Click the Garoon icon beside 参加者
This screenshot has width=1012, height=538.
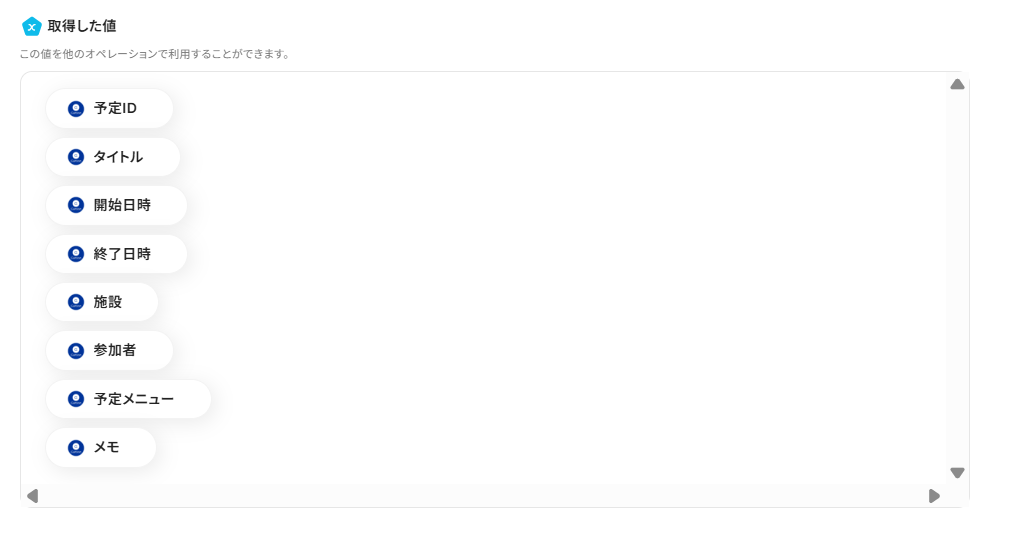(x=76, y=350)
